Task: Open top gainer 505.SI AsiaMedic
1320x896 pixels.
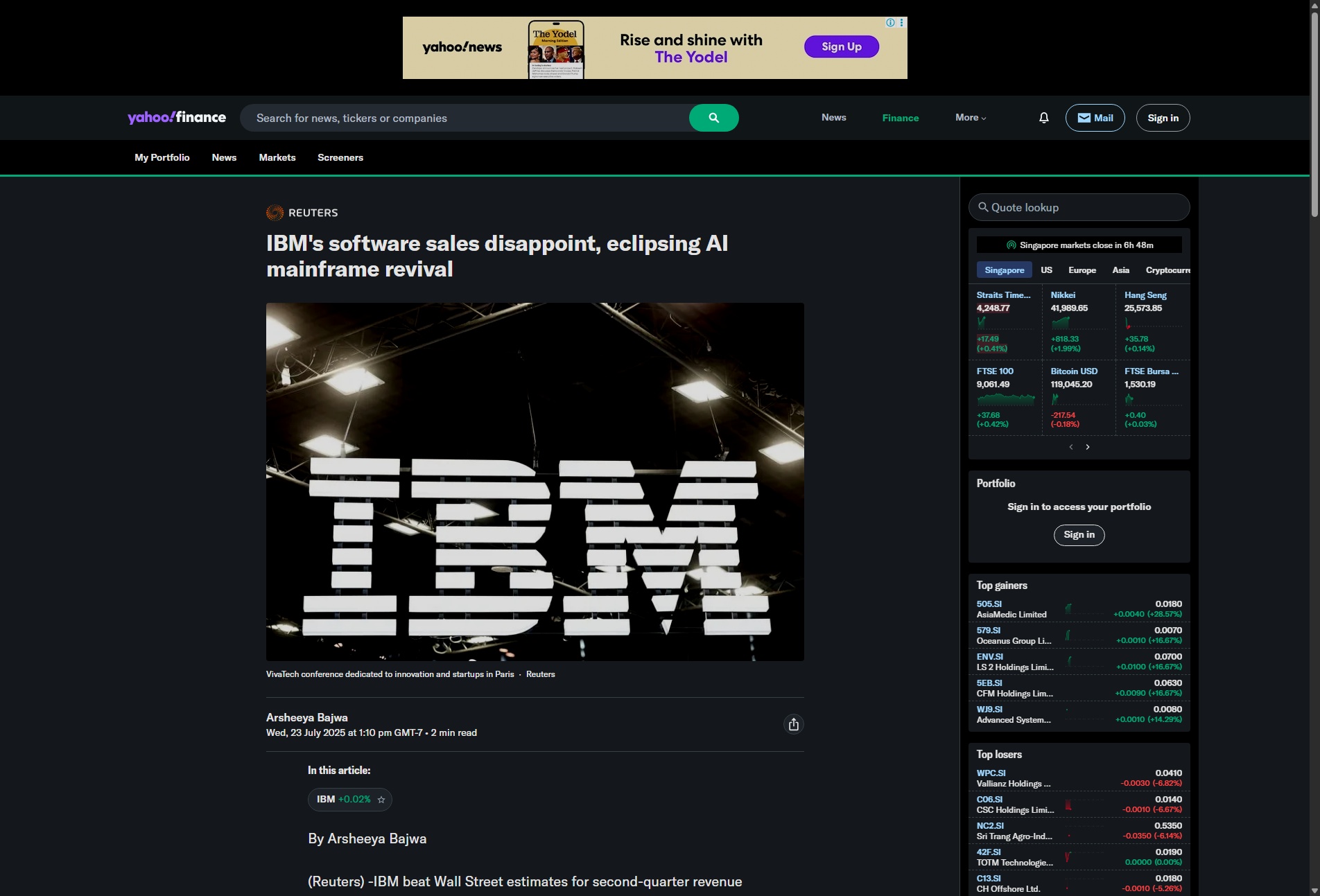Action: coord(1079,609)
